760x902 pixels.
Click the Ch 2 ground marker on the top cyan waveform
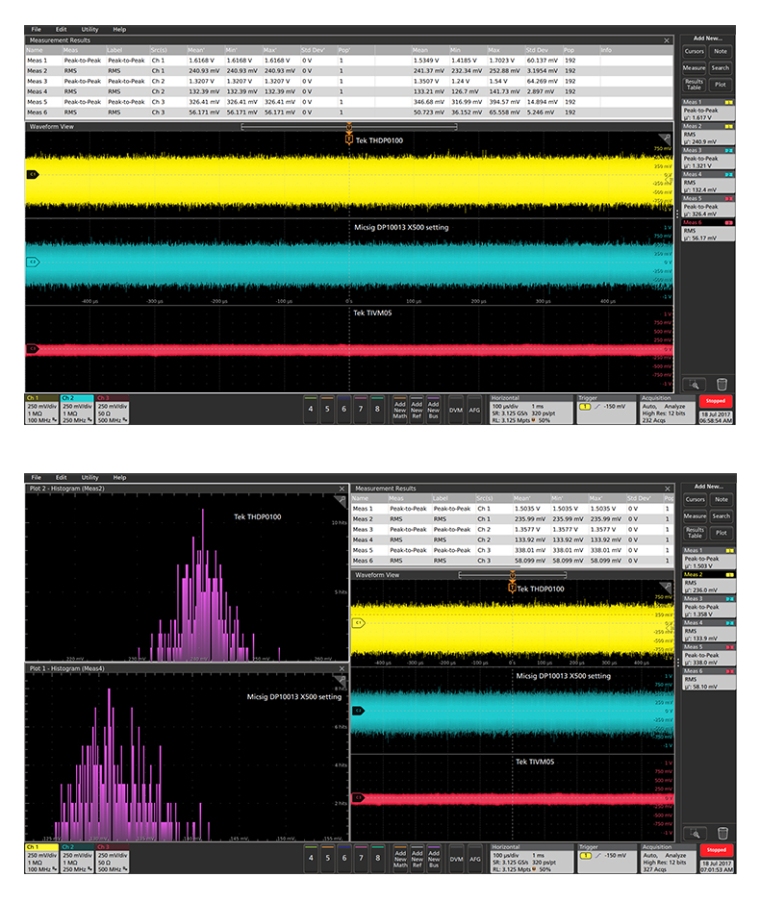(x=31, y=262)
